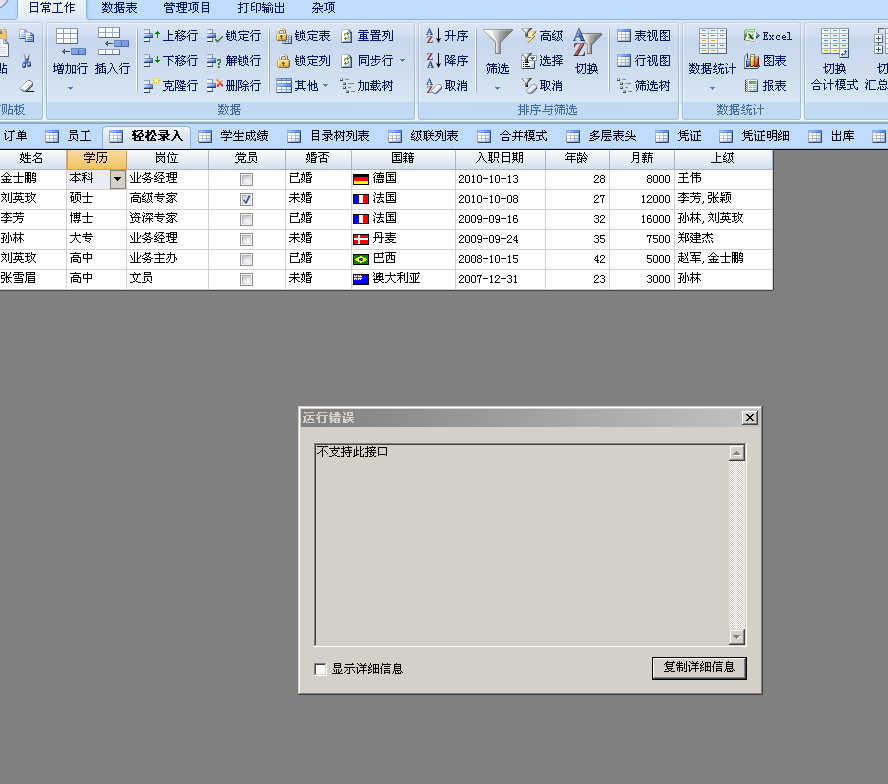Click the 克隆行 (clone row) icon
The width and height of the screenshot is (888, 784).
(x=151, y=86)
